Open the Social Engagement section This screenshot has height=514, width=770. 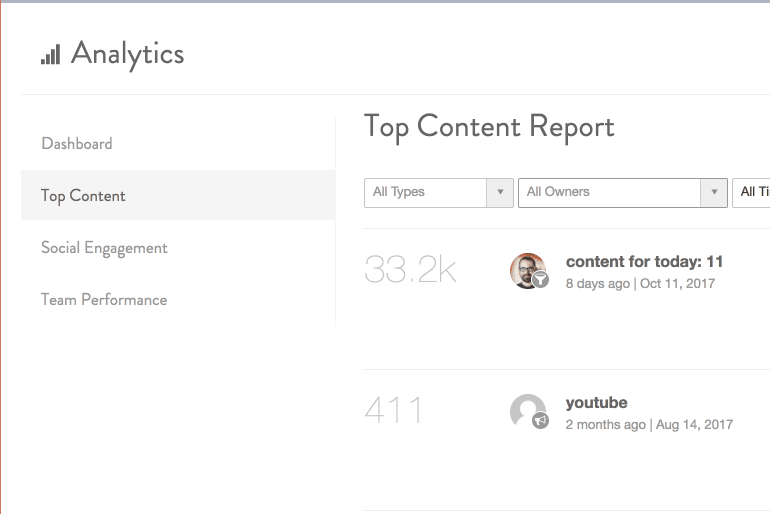(104, 248)
